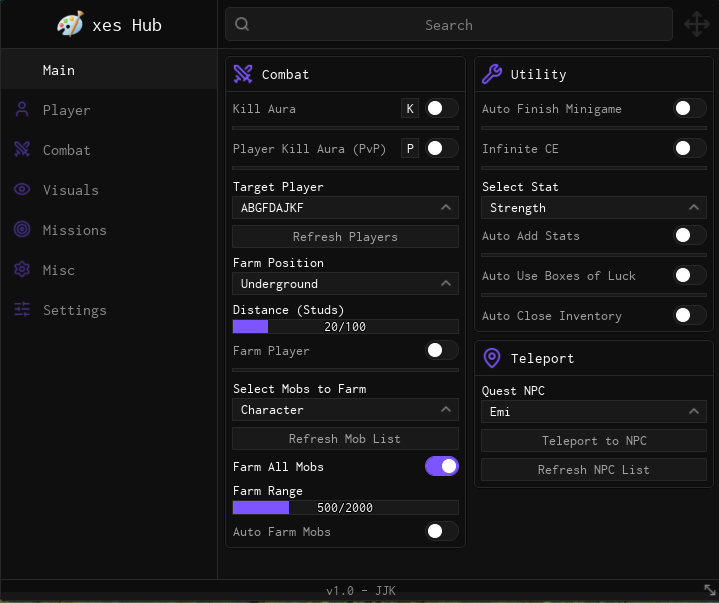Go to the Combat tab in sidebar
Viewport: 719px width, 603px height.
pos(109,149)
